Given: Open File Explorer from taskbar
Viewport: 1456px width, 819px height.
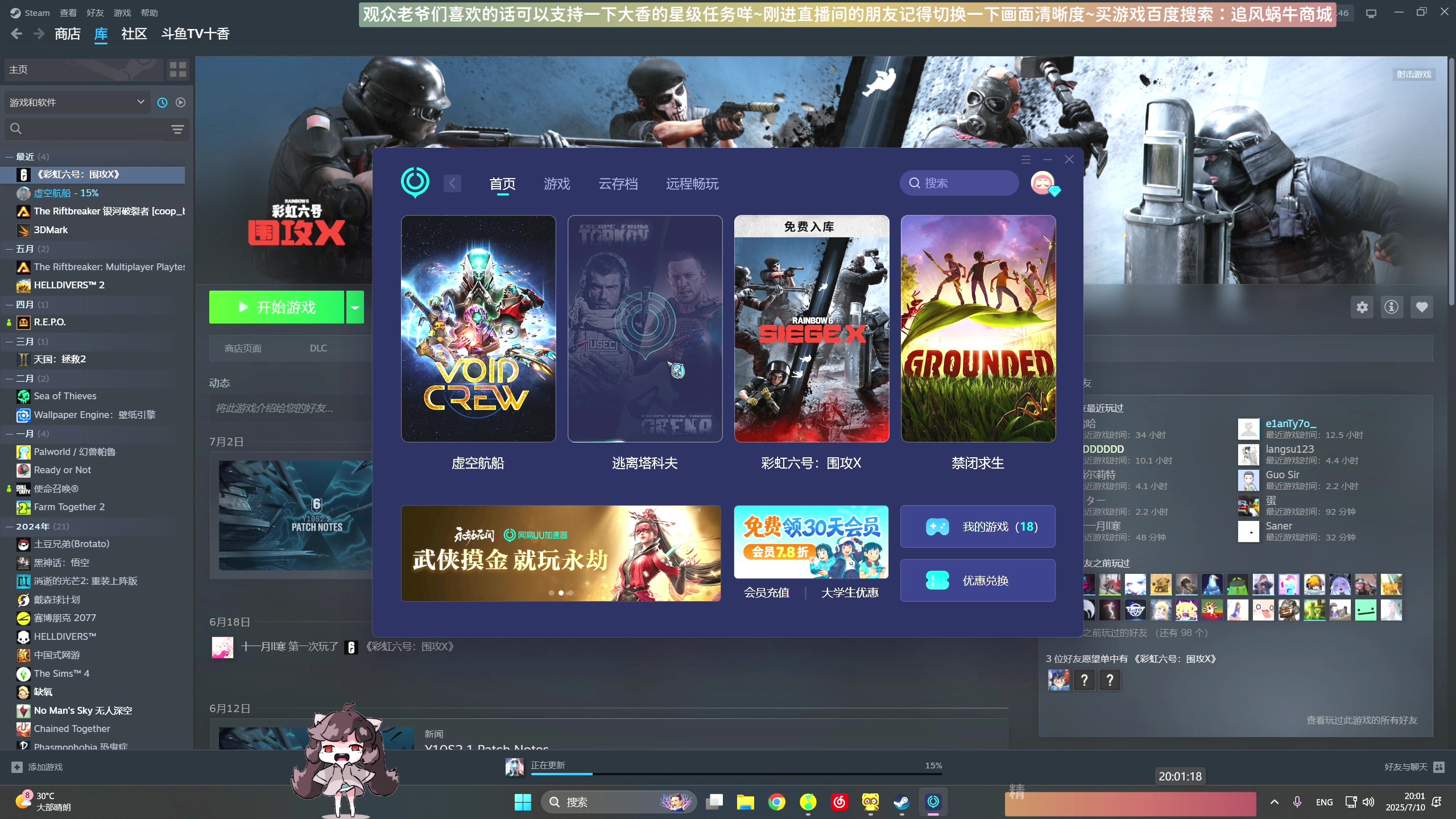Looking at the screenshot, I should (746, 802).
